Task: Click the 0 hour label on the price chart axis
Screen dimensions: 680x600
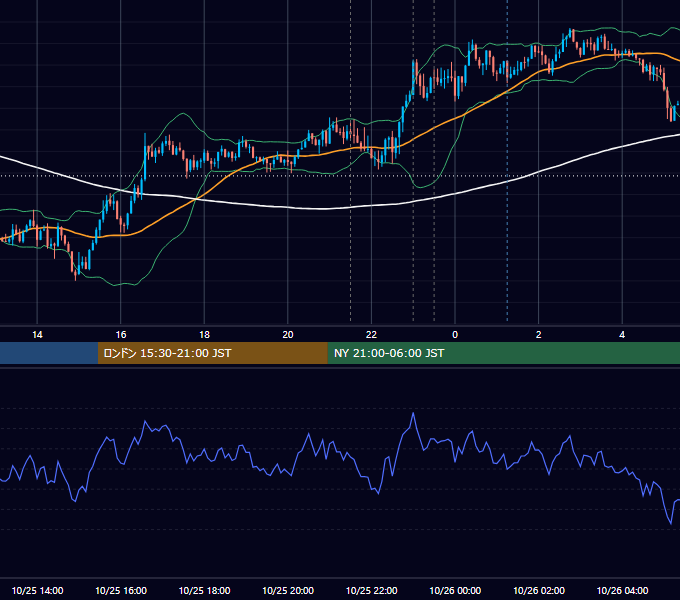Action: (x=455, y=335)
